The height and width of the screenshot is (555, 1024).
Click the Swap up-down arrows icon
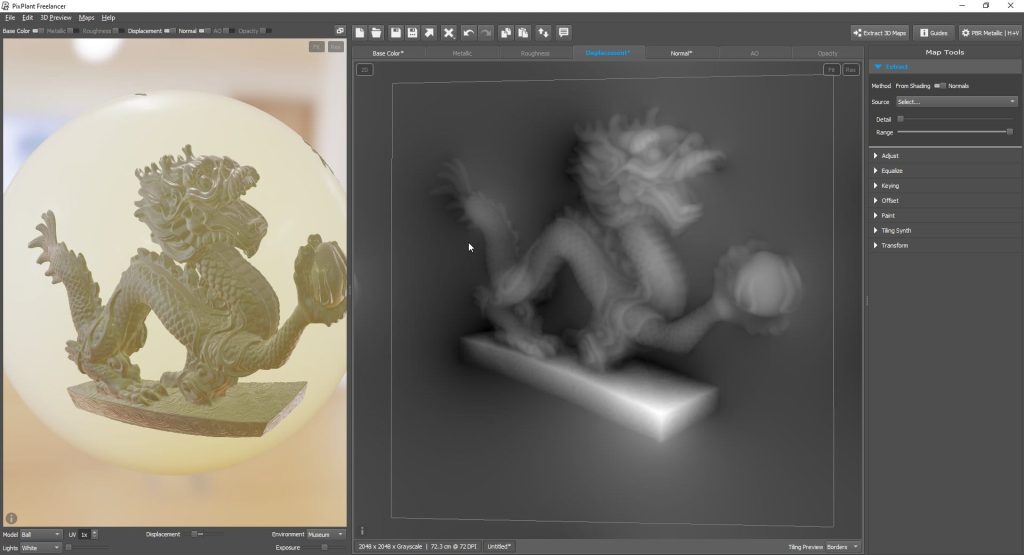pos(543,33)
